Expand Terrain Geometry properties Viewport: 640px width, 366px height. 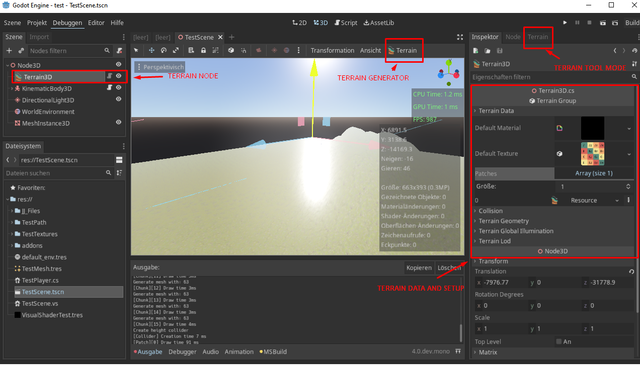pos(503,221)
